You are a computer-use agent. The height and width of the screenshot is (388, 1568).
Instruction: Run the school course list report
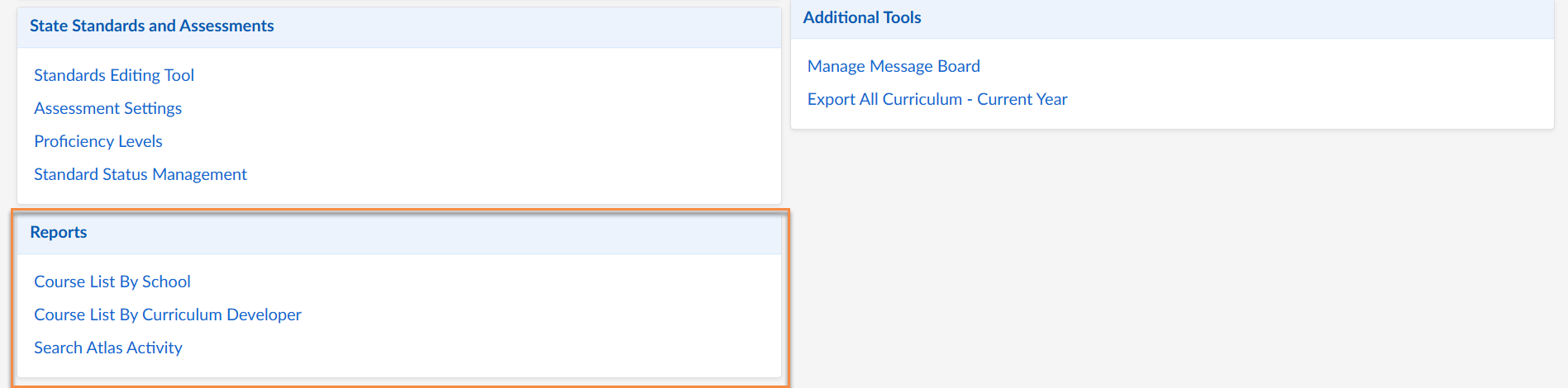coord(112,282)
